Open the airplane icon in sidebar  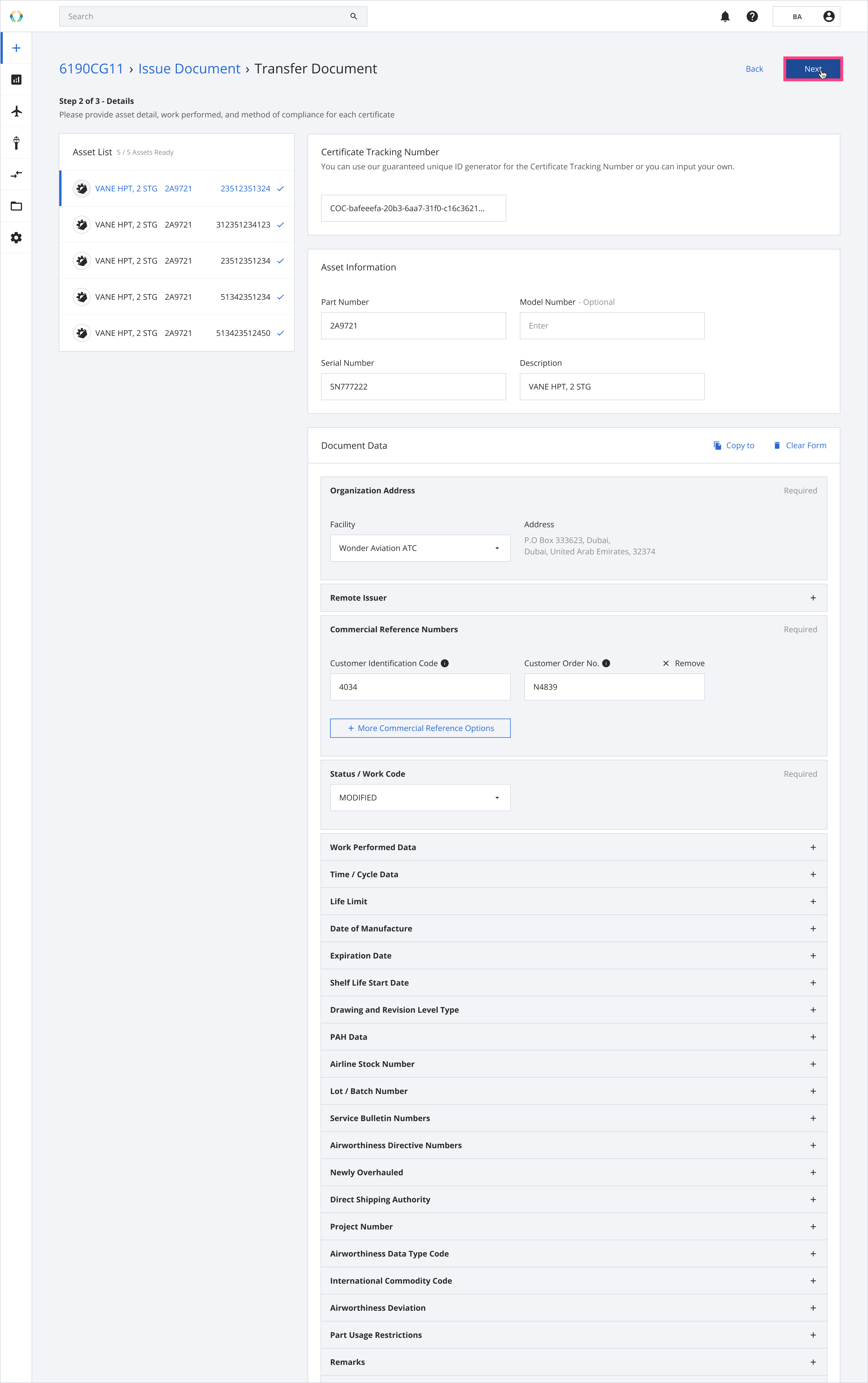(x=16, y=111)
